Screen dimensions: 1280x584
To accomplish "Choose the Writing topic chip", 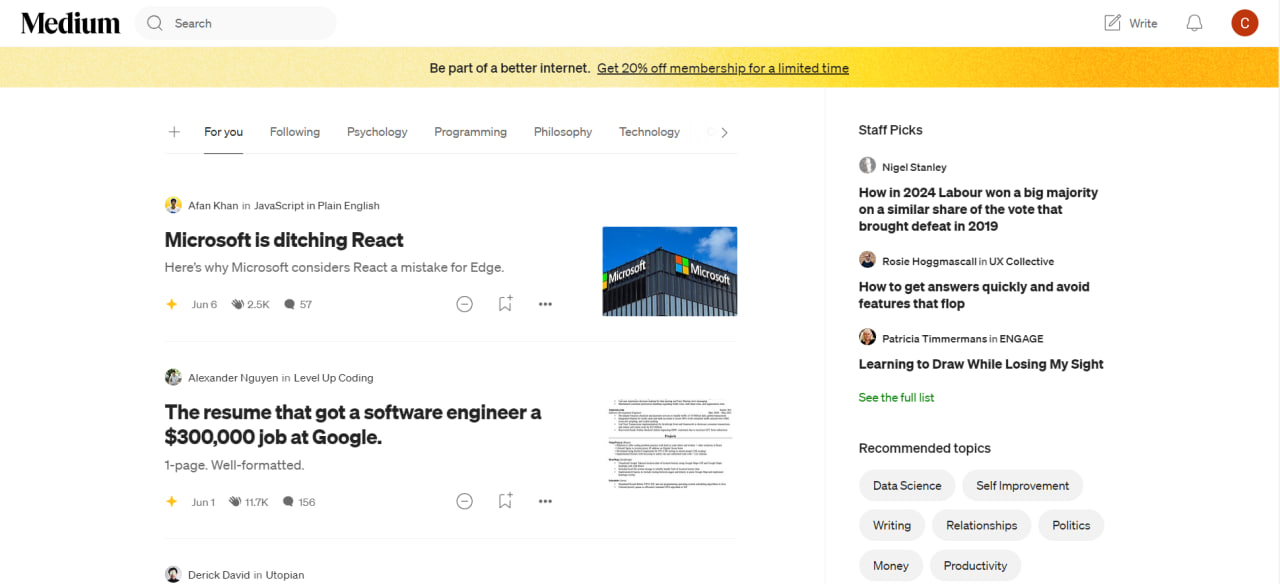I will (892, 525).
